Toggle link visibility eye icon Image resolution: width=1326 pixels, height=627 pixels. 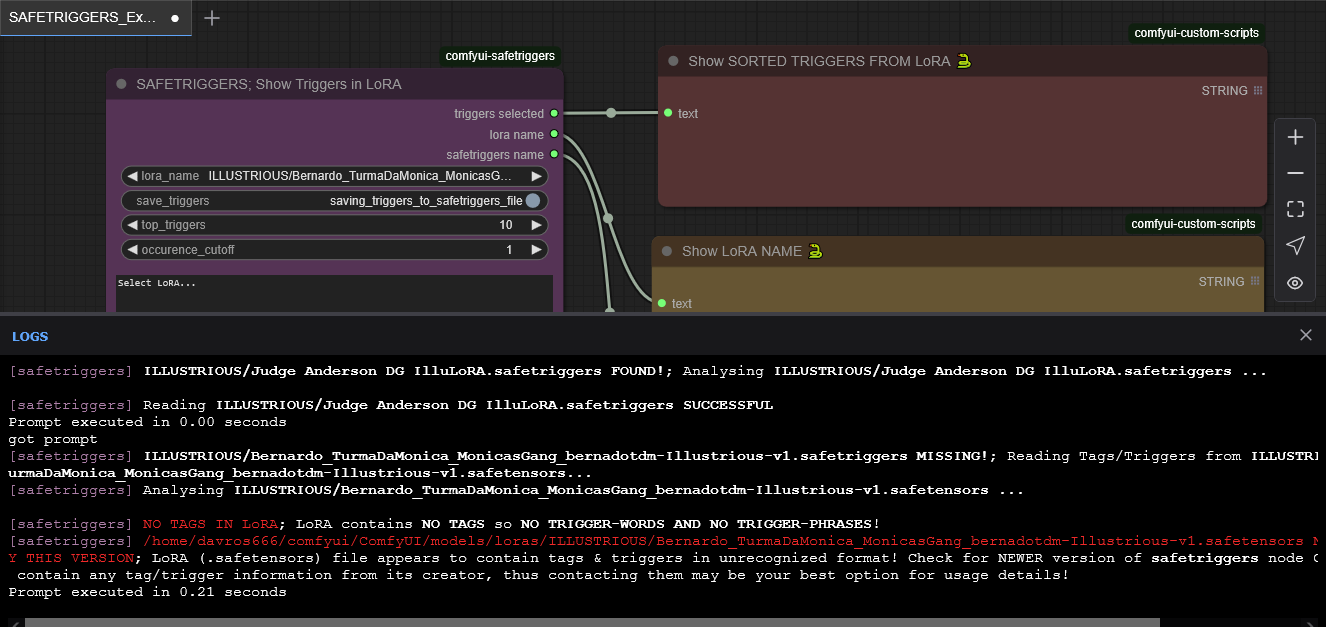1295,283
